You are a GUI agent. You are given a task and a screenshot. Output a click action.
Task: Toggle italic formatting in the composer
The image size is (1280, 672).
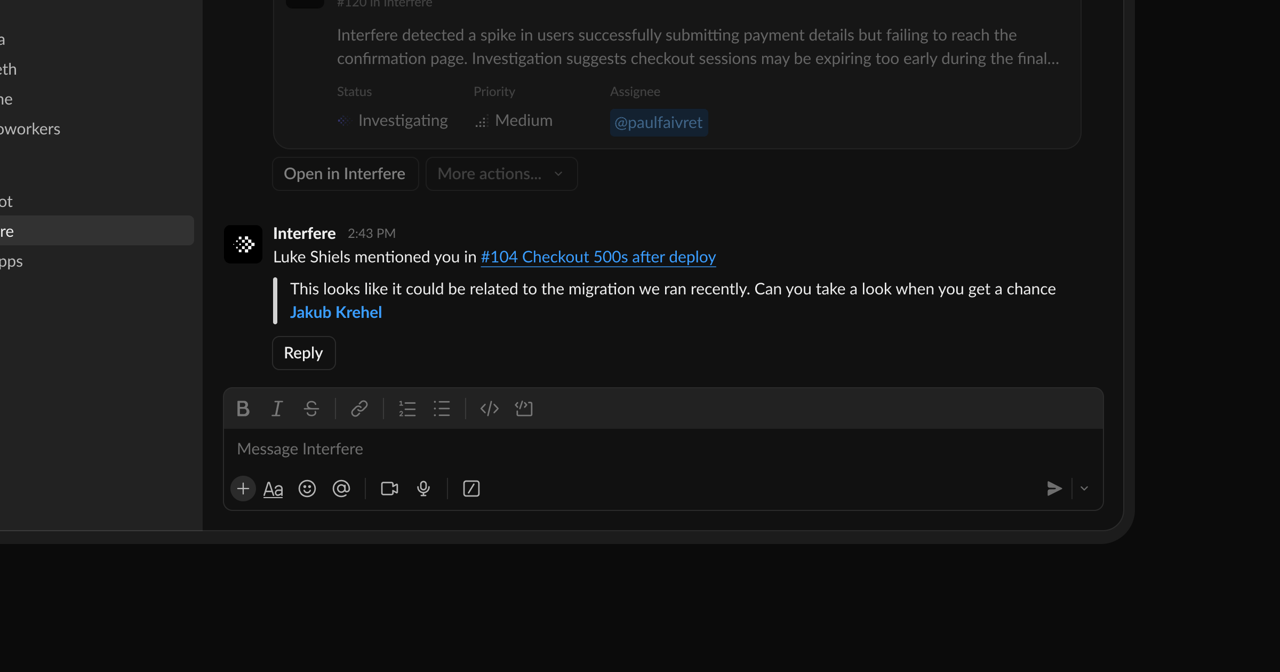277,408
